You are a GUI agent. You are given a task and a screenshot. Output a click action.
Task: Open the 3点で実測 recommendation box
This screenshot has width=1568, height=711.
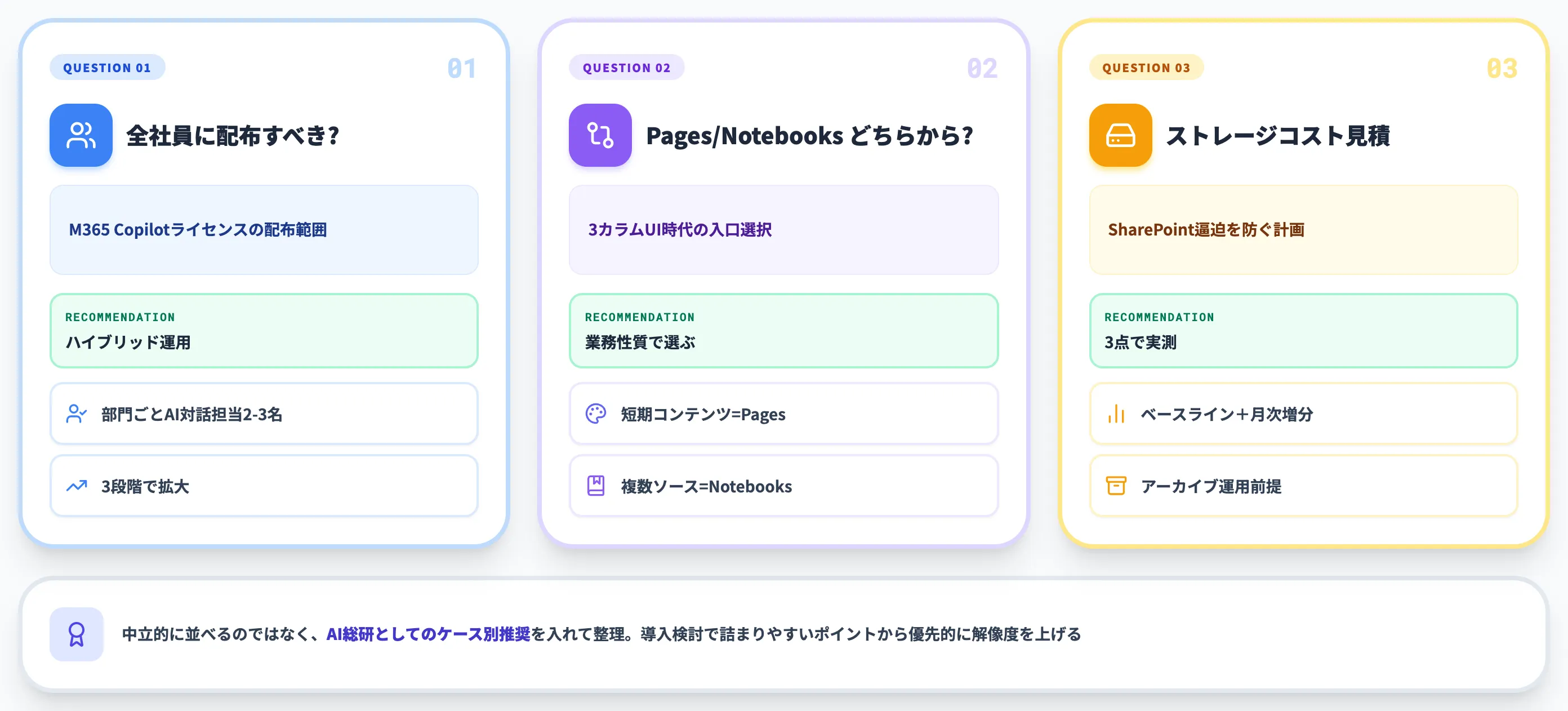[x=1303, y=331]
